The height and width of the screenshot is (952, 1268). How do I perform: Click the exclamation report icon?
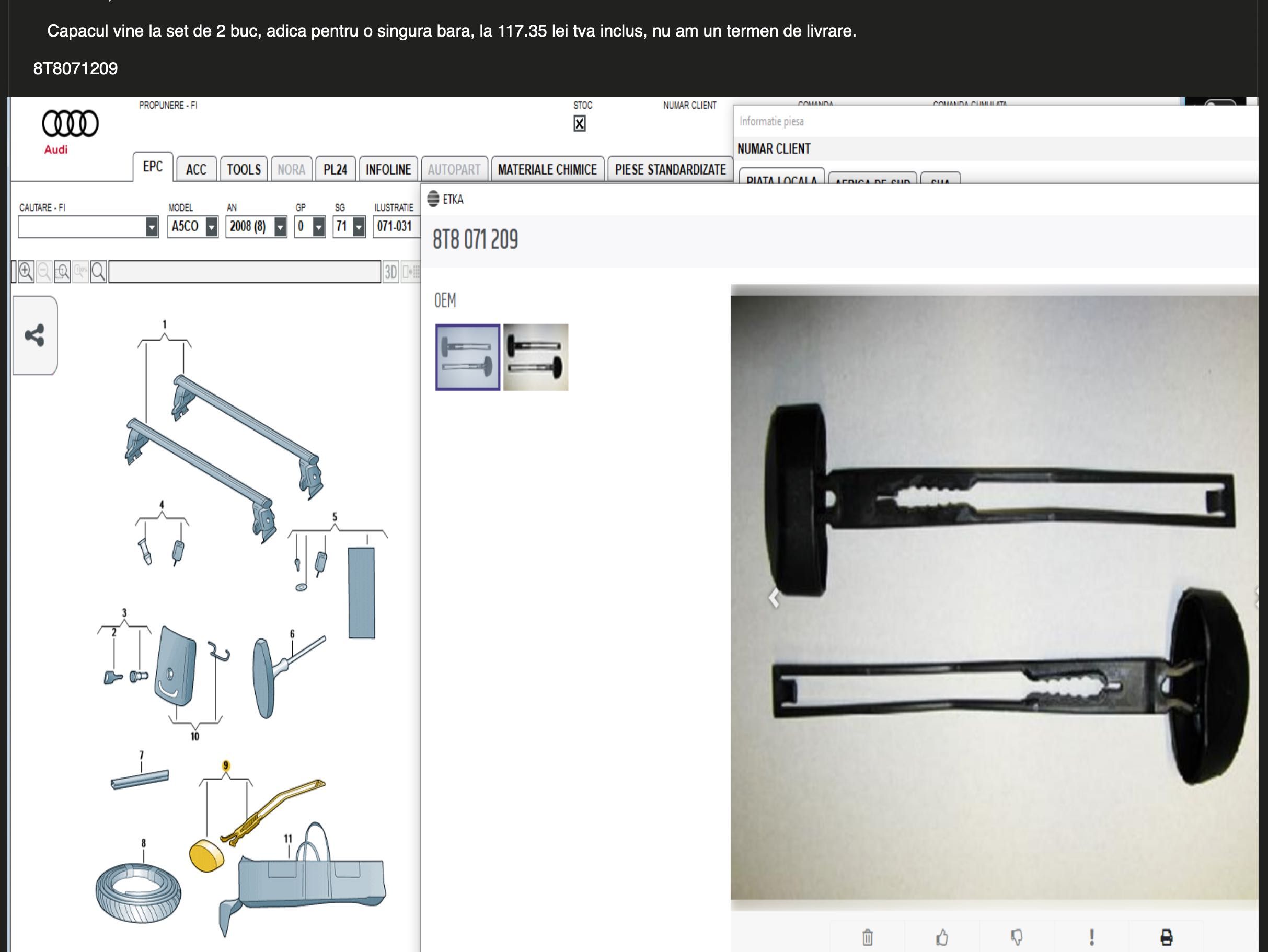coord(1091,938)
